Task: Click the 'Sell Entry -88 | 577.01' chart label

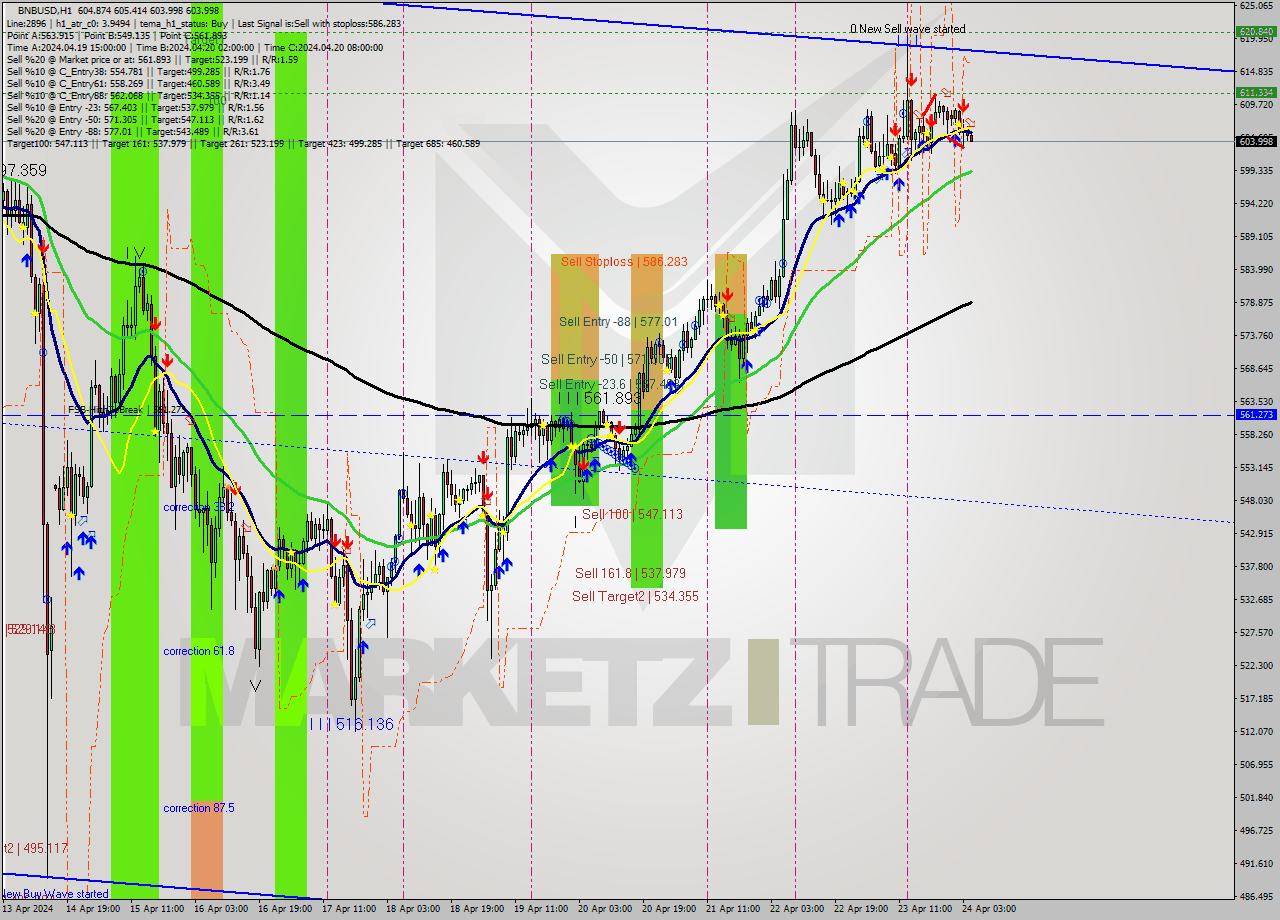Action: (618, 322)
